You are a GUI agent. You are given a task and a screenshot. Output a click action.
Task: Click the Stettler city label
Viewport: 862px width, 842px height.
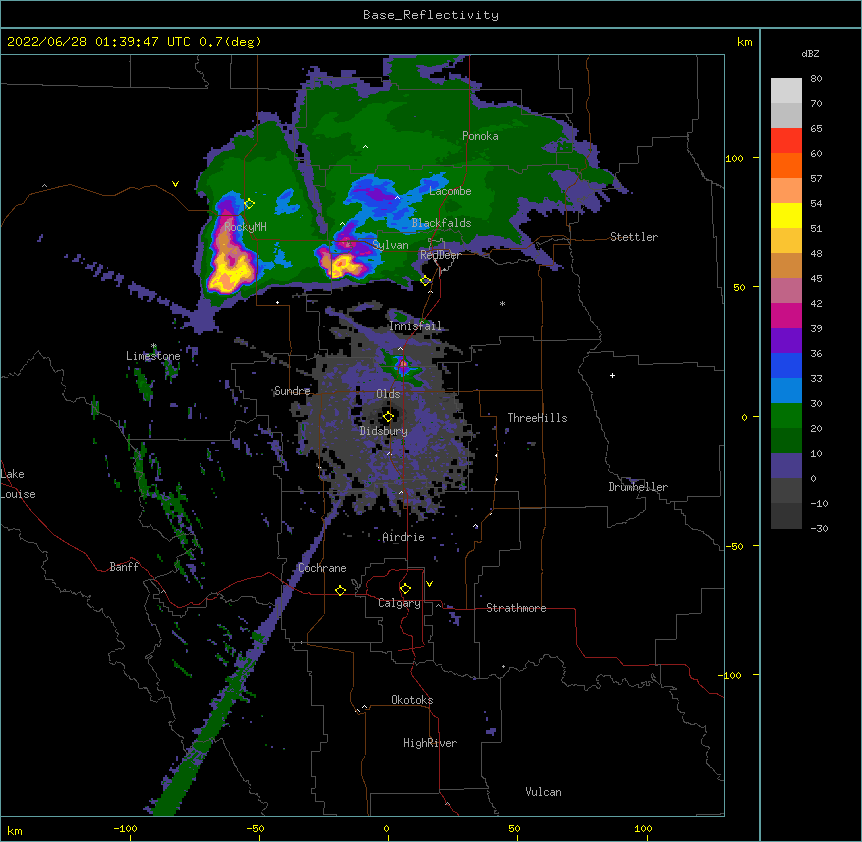click(634, 237)
